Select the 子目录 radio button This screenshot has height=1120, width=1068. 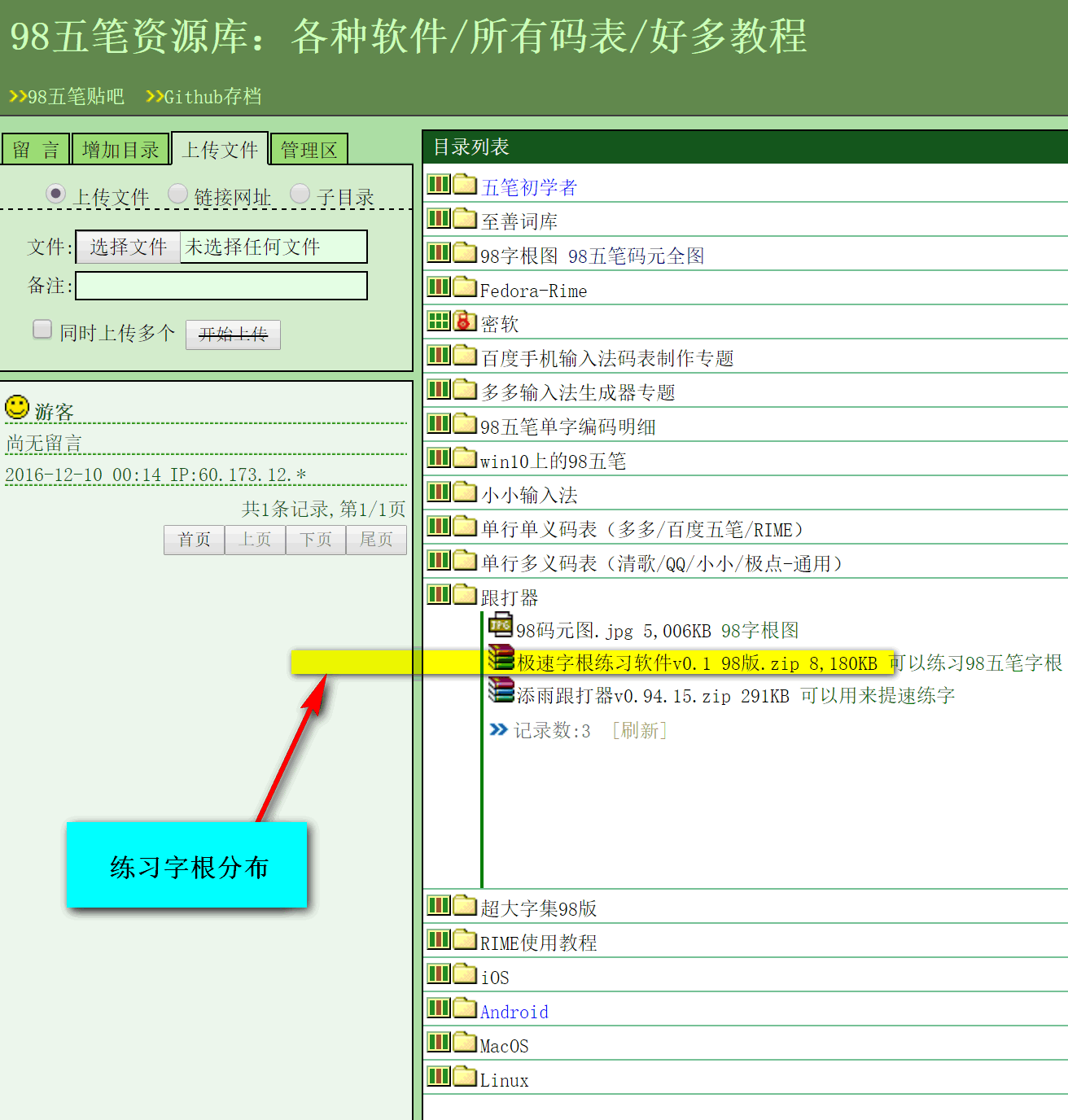(300, 194)
